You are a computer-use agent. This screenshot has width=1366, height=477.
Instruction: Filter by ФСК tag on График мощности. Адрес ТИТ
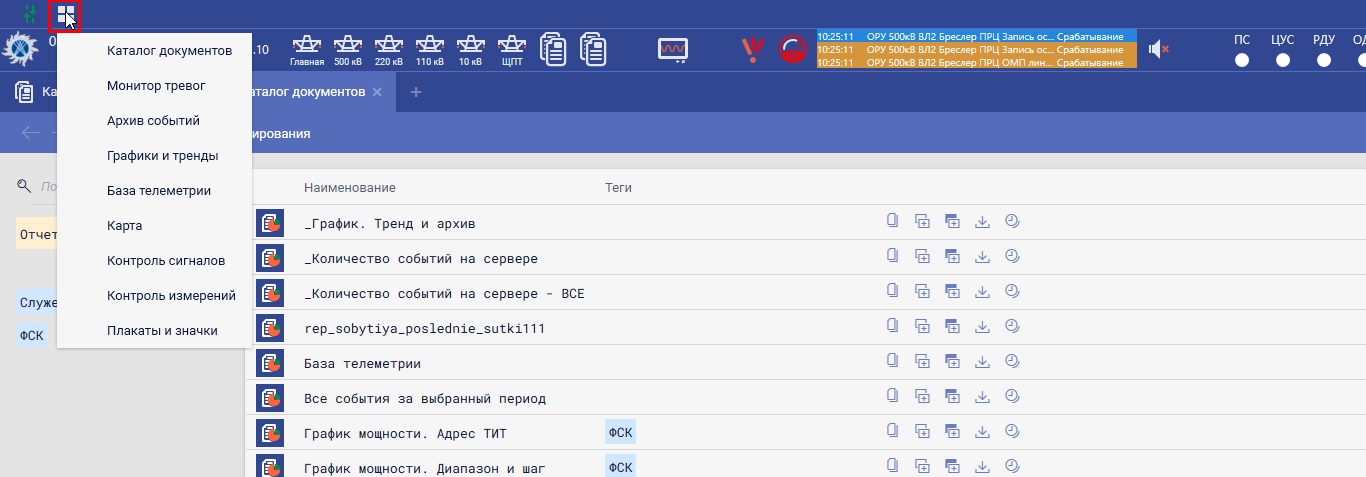pos(621,433)
